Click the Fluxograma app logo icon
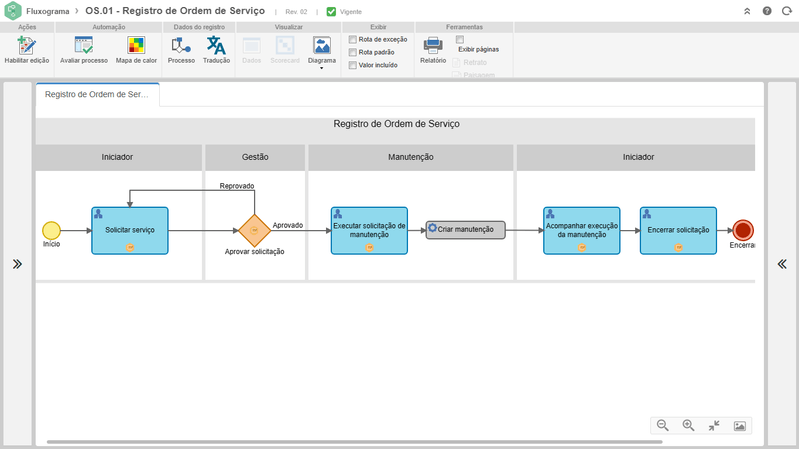Image resolution: width=800 pixels, height=449 pixels. click(13, 11)
